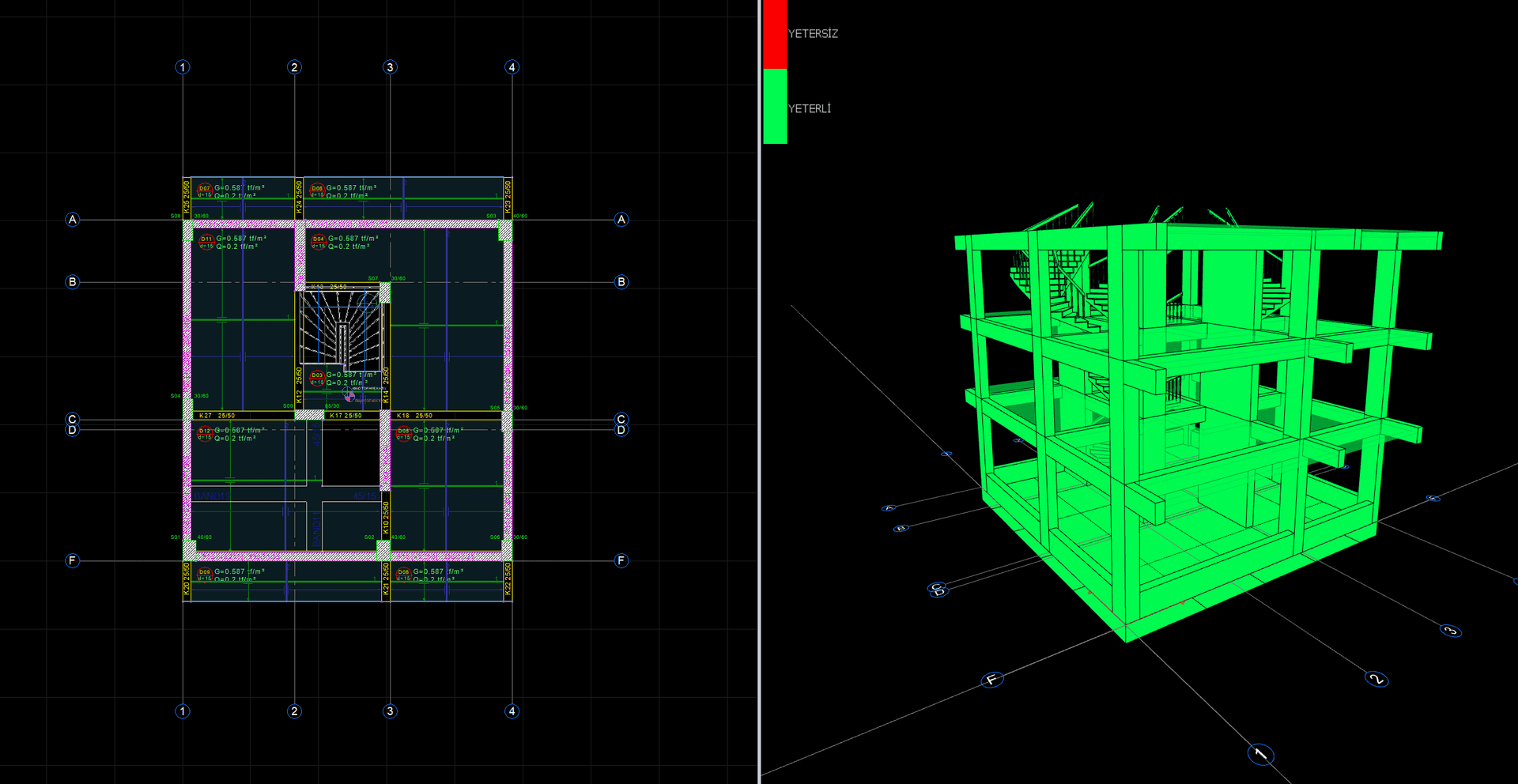Click axis bubble F in 3D view
Viewport: 1518px width, 784px height.
pos(992,680)
